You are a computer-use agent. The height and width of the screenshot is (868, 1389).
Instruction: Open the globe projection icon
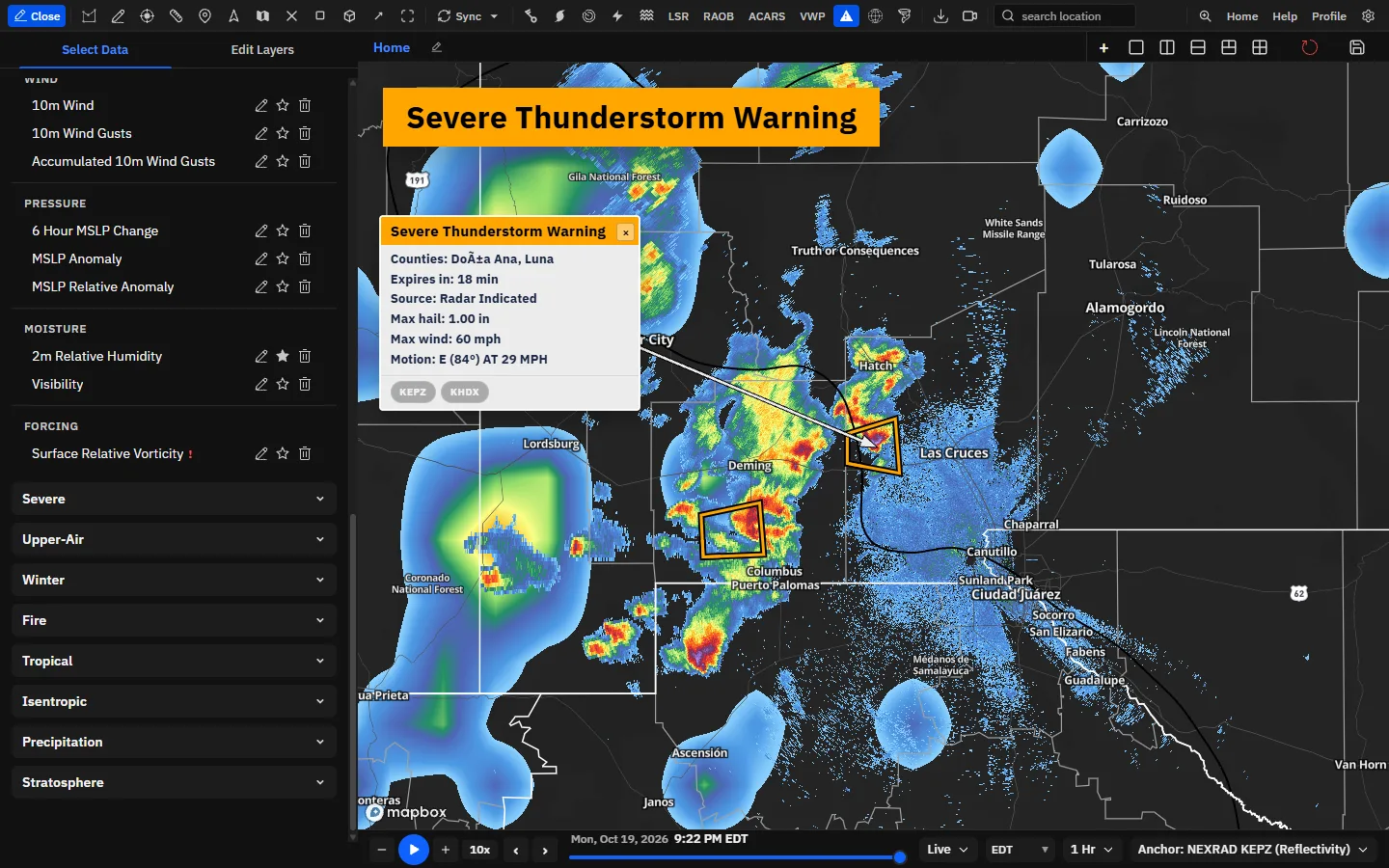point(875,16)
